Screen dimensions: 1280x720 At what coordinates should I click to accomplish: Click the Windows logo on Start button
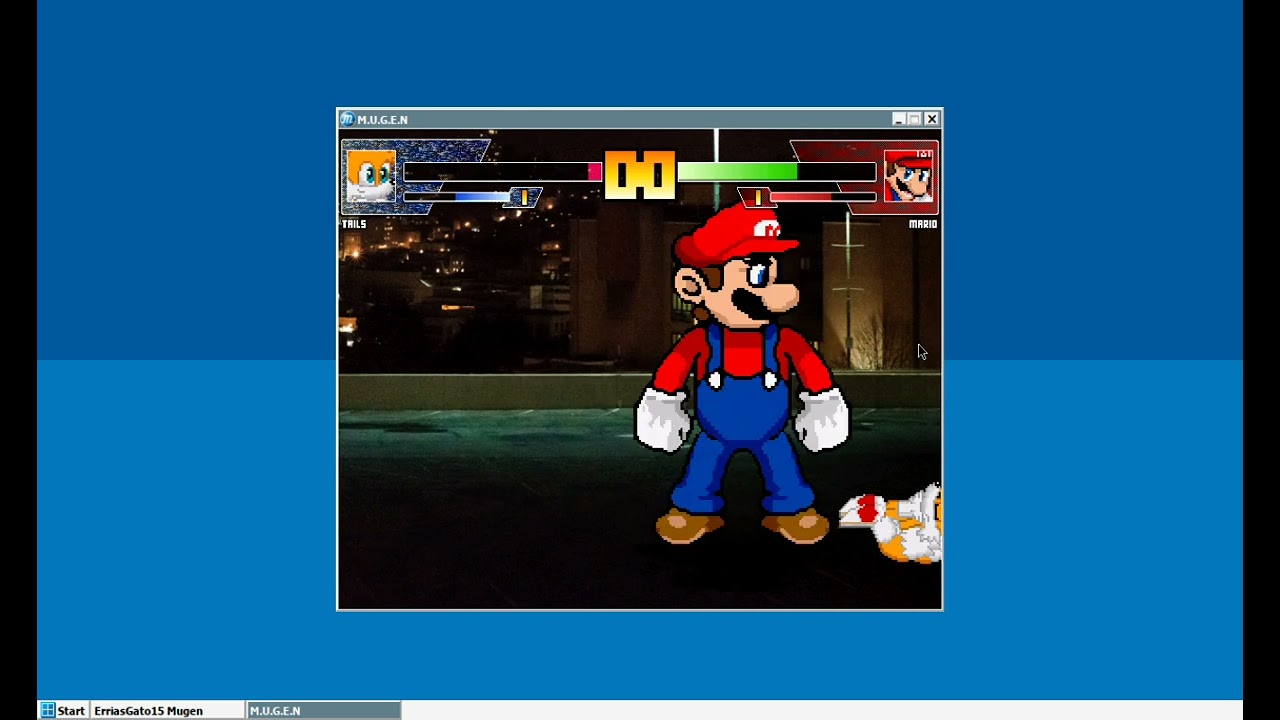47,711
